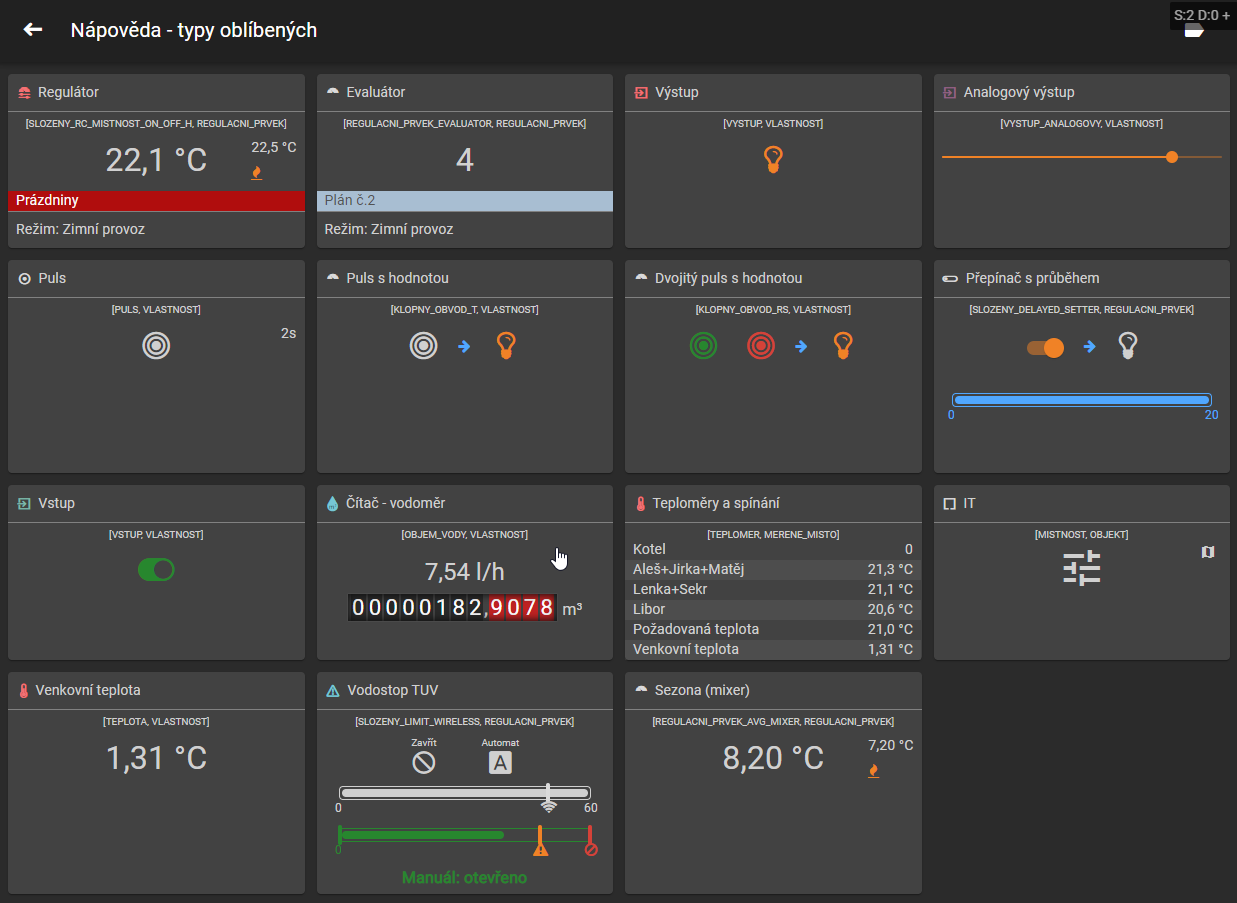Toggle the green Vstup switch

point(156,570)
